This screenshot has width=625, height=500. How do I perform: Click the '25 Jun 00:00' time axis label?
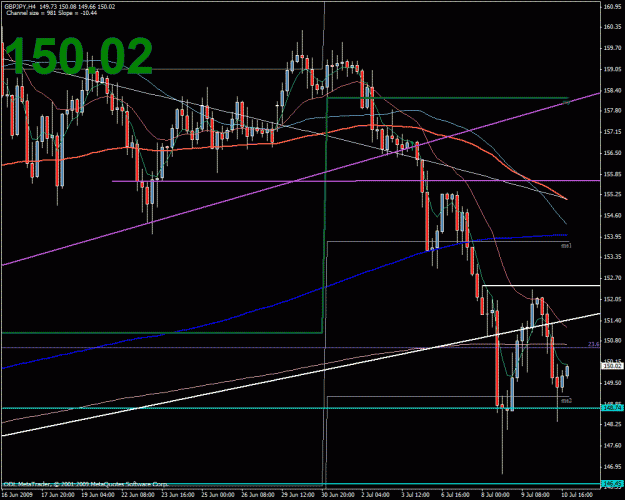(x=216, y=495)
